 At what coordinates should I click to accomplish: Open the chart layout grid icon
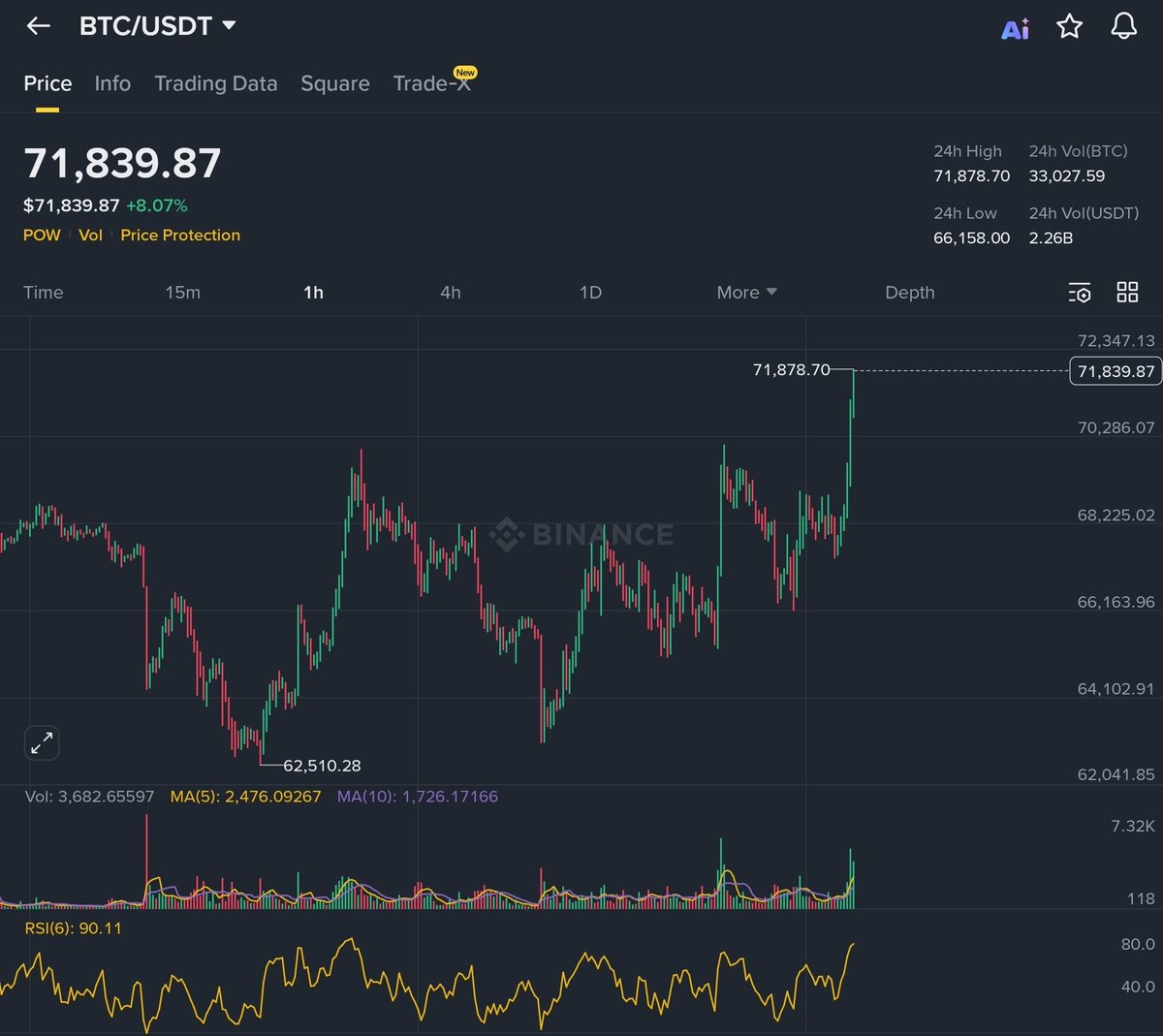click(x=1127, y=293)
